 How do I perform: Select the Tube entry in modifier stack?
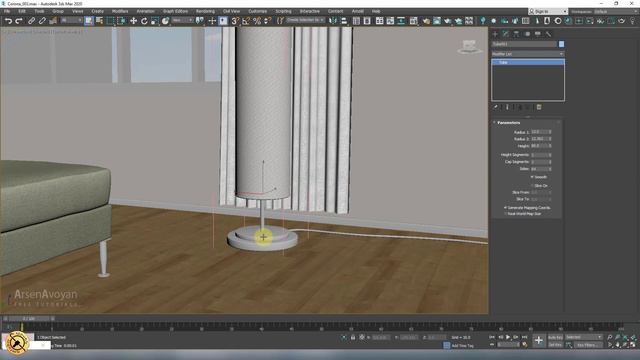pos(528,62)
